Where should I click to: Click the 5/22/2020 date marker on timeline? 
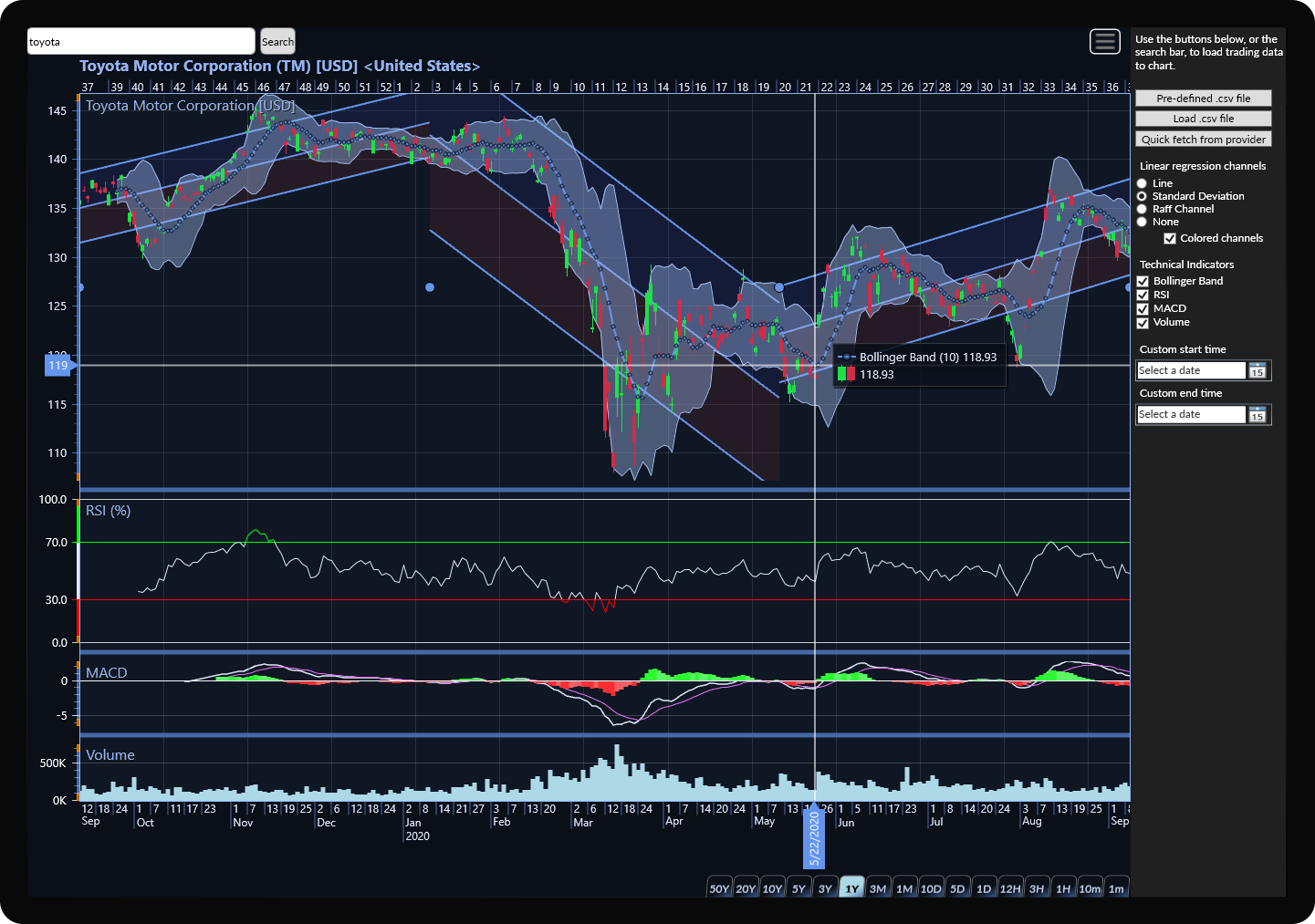814,839
